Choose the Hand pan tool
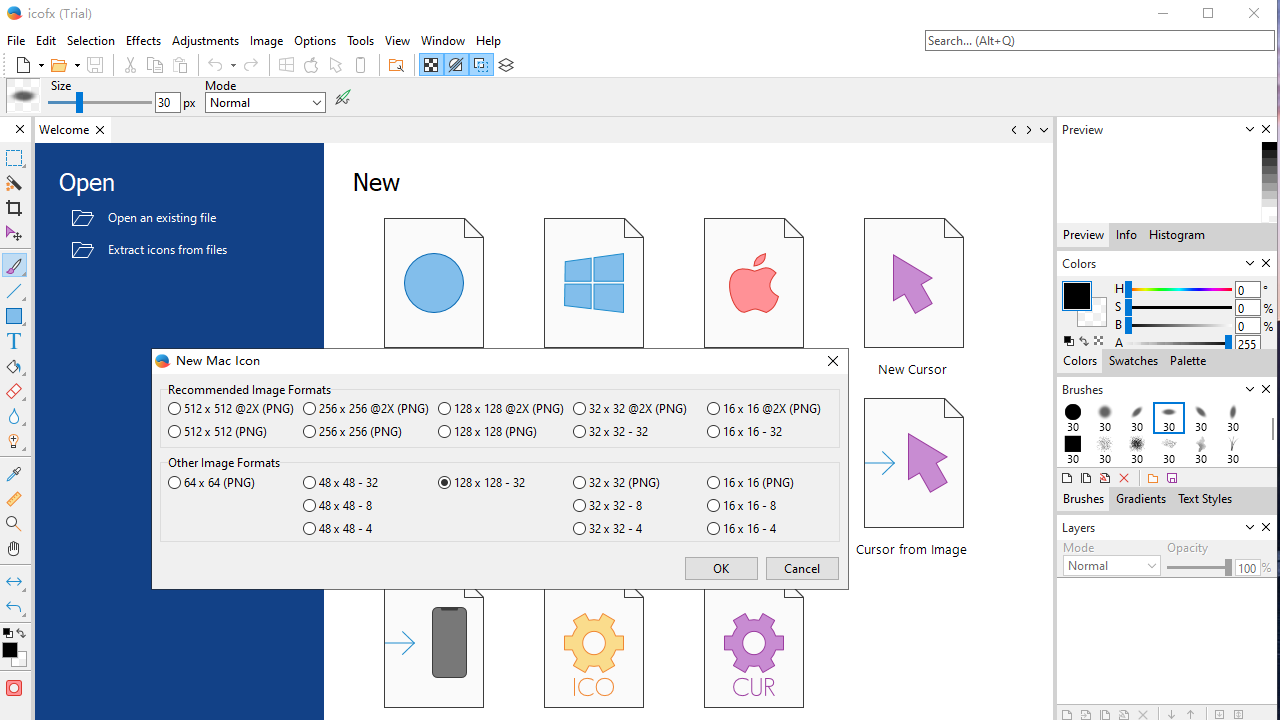 click(14, 549)
